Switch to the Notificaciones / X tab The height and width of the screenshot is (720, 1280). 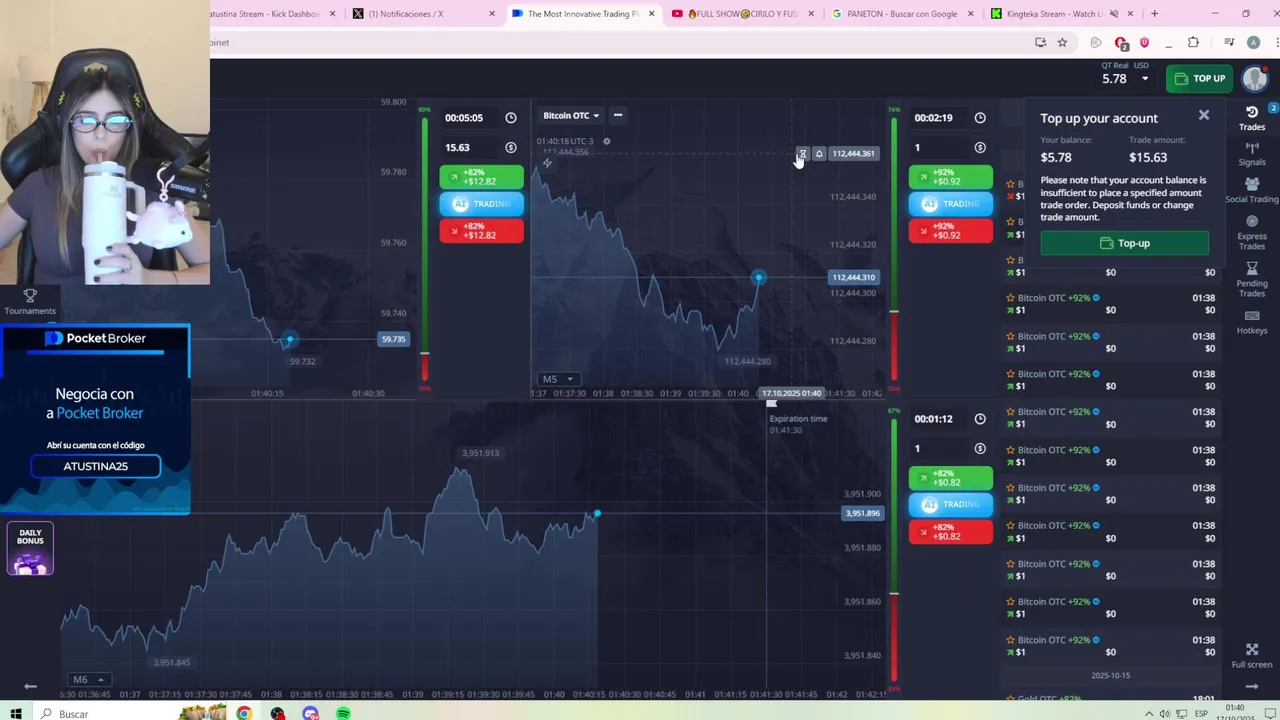click(x=424, y=14)
